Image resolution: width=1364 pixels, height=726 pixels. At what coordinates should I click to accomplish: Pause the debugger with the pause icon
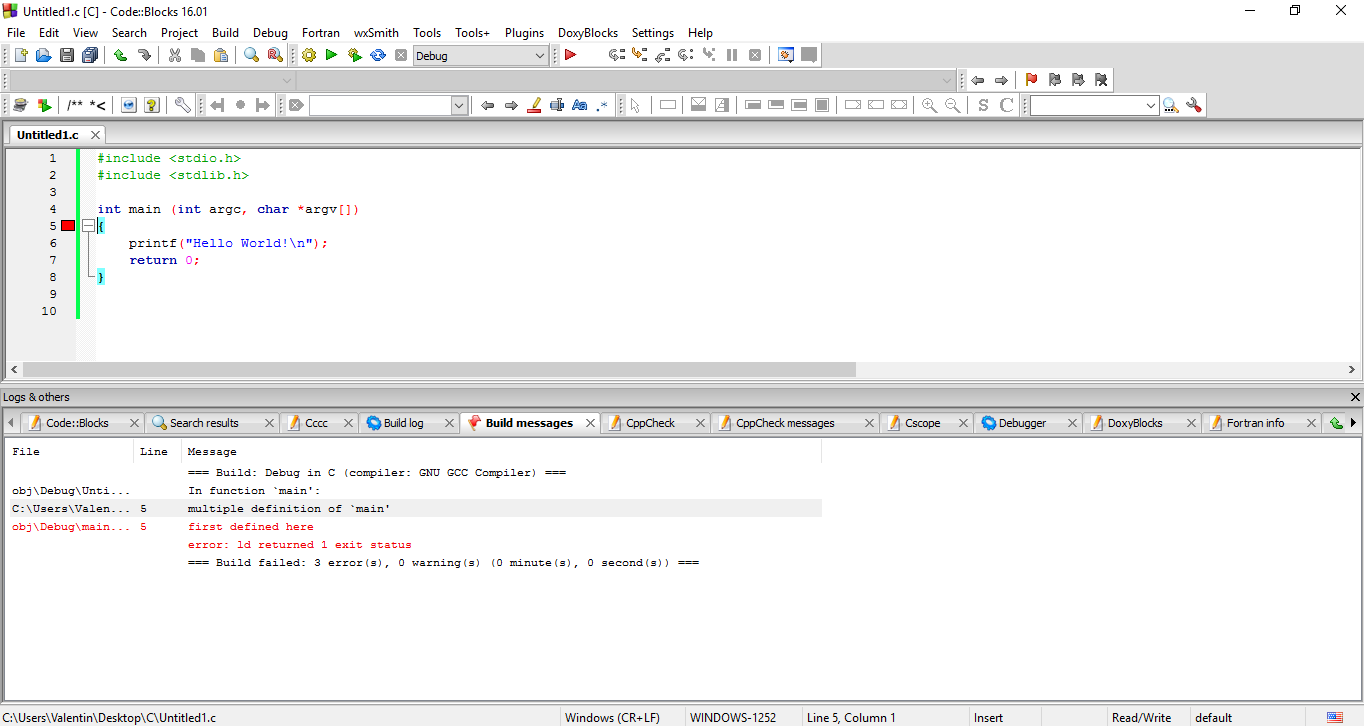point(731,55)
